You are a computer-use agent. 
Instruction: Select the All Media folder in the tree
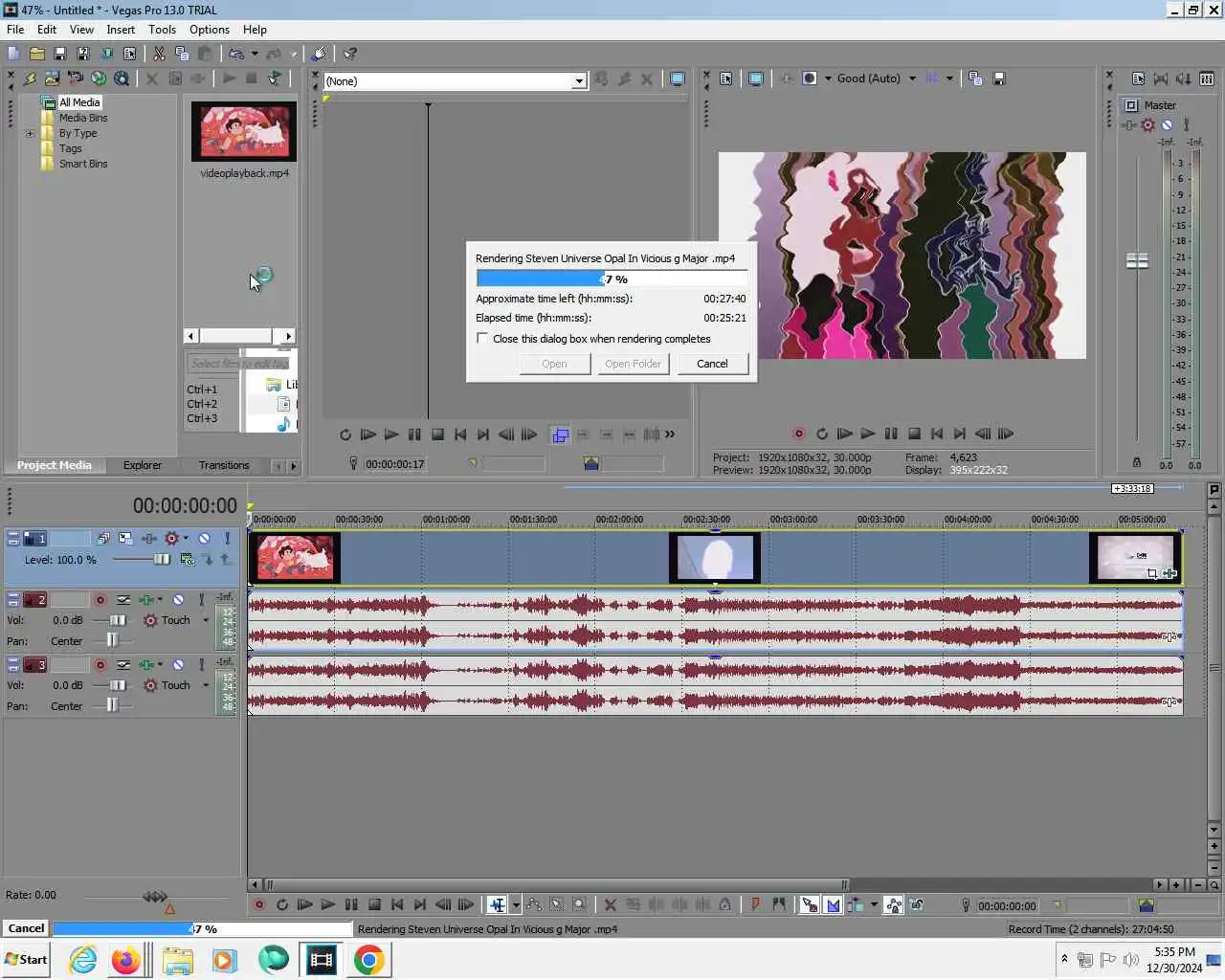[x=79, y=102]
